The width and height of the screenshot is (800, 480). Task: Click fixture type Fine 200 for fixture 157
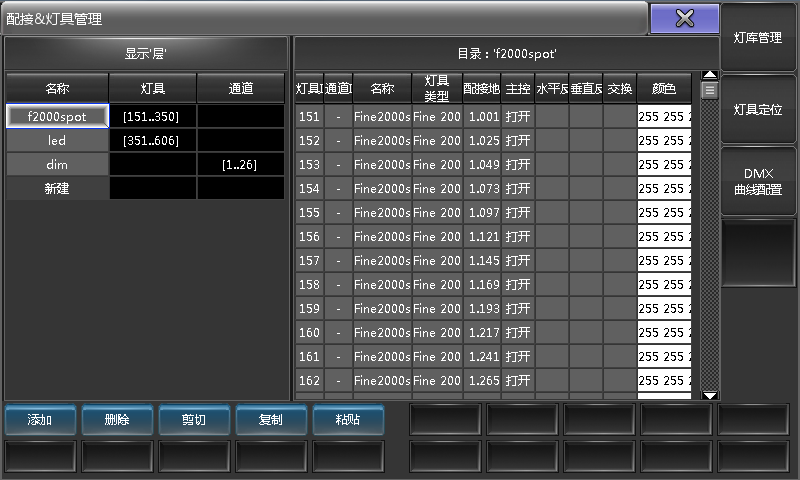pyautogui.click(x=437, y=260)
